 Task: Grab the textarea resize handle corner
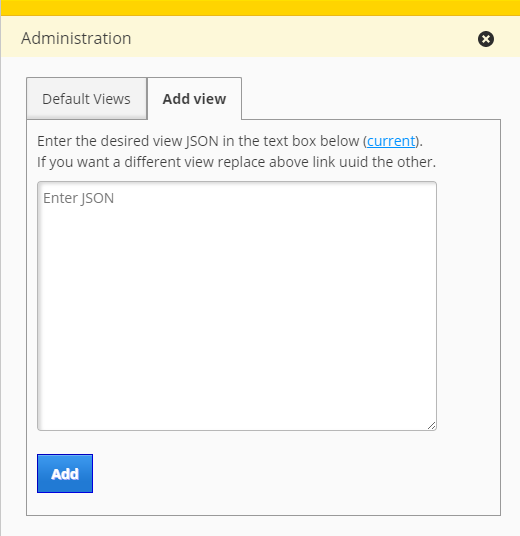(x=431, y=425)
